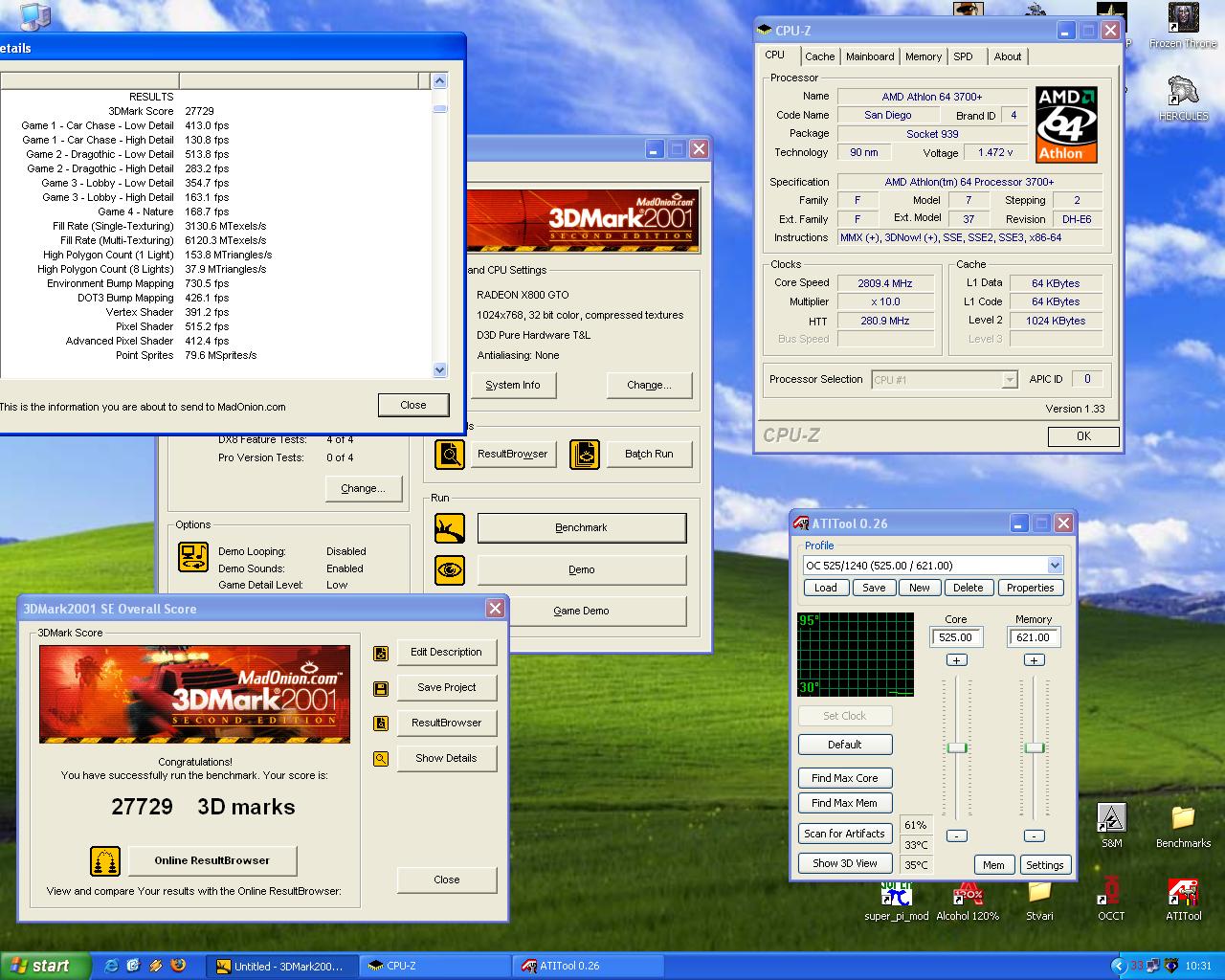Viewport: 1225px width, 980px height.
Task: Switch to the Cache tab in CPU-Z
Action: (x=819, y=56)
